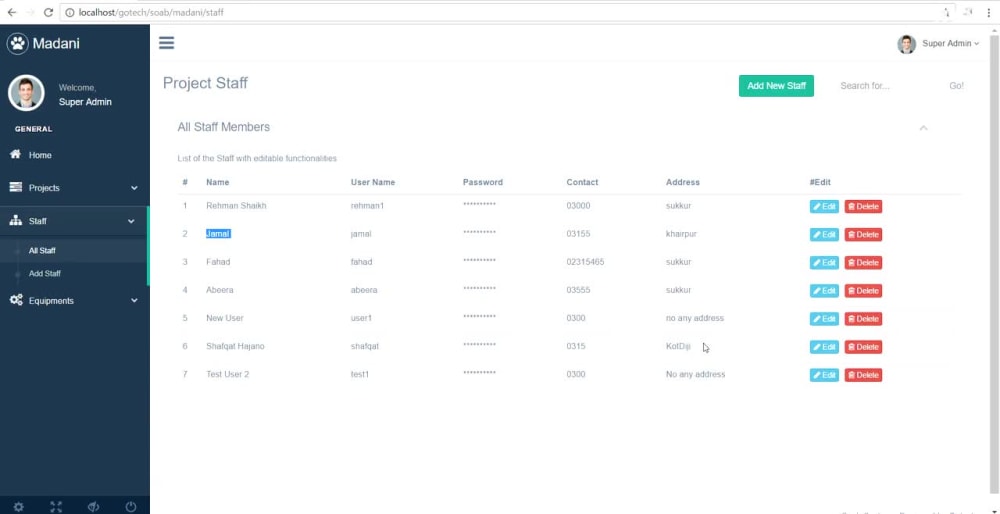
Task: Collapse All Staff Members panel chevron
Action: (923, 128)
